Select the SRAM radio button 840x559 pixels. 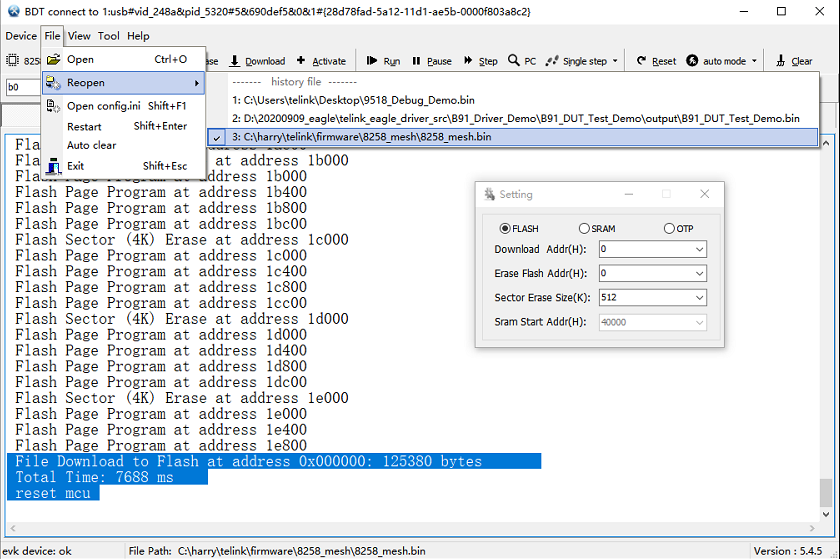585,229
